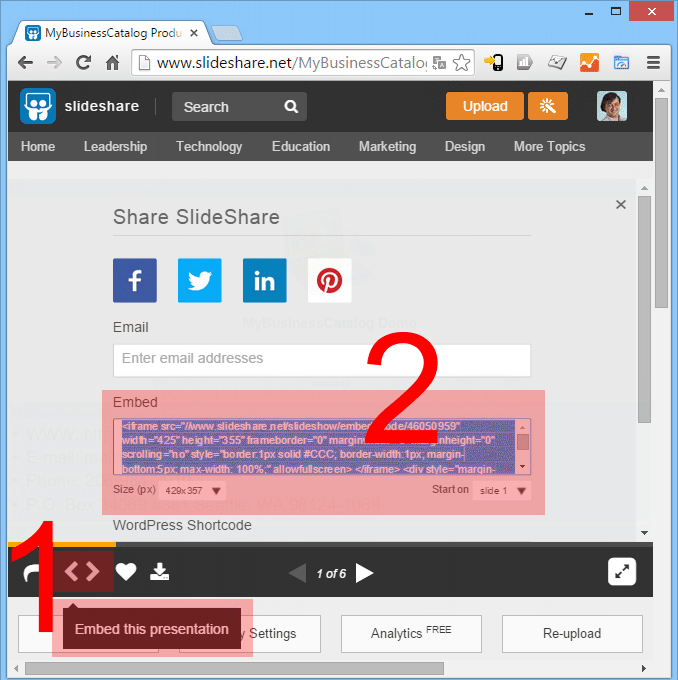Reload the page with the refresh icon

point(83,63)
